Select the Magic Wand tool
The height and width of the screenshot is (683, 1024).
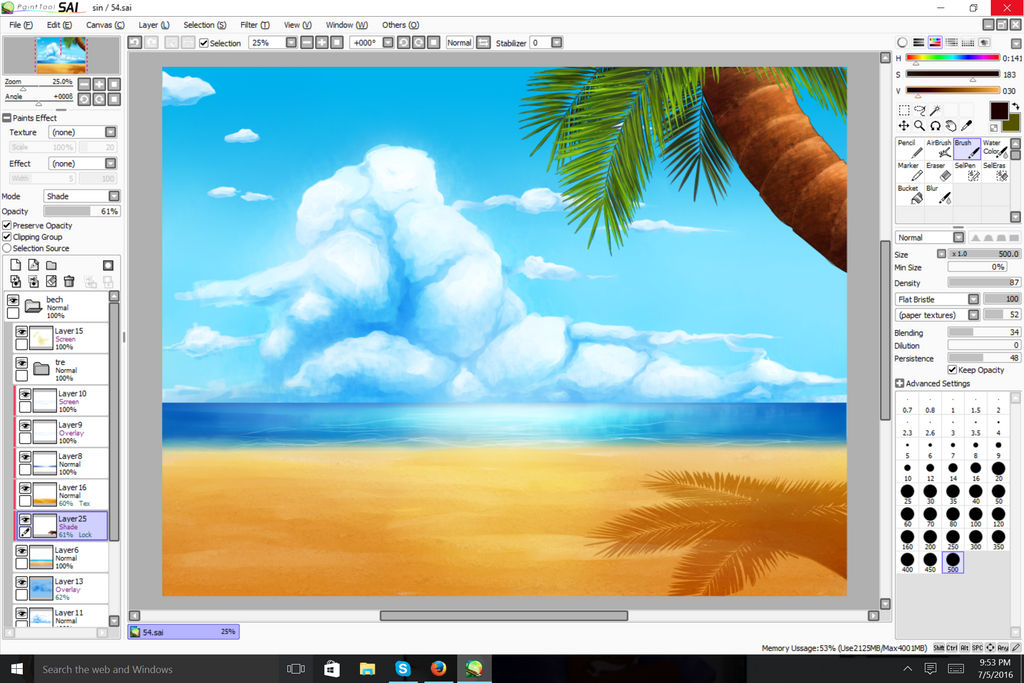[935, 111]
